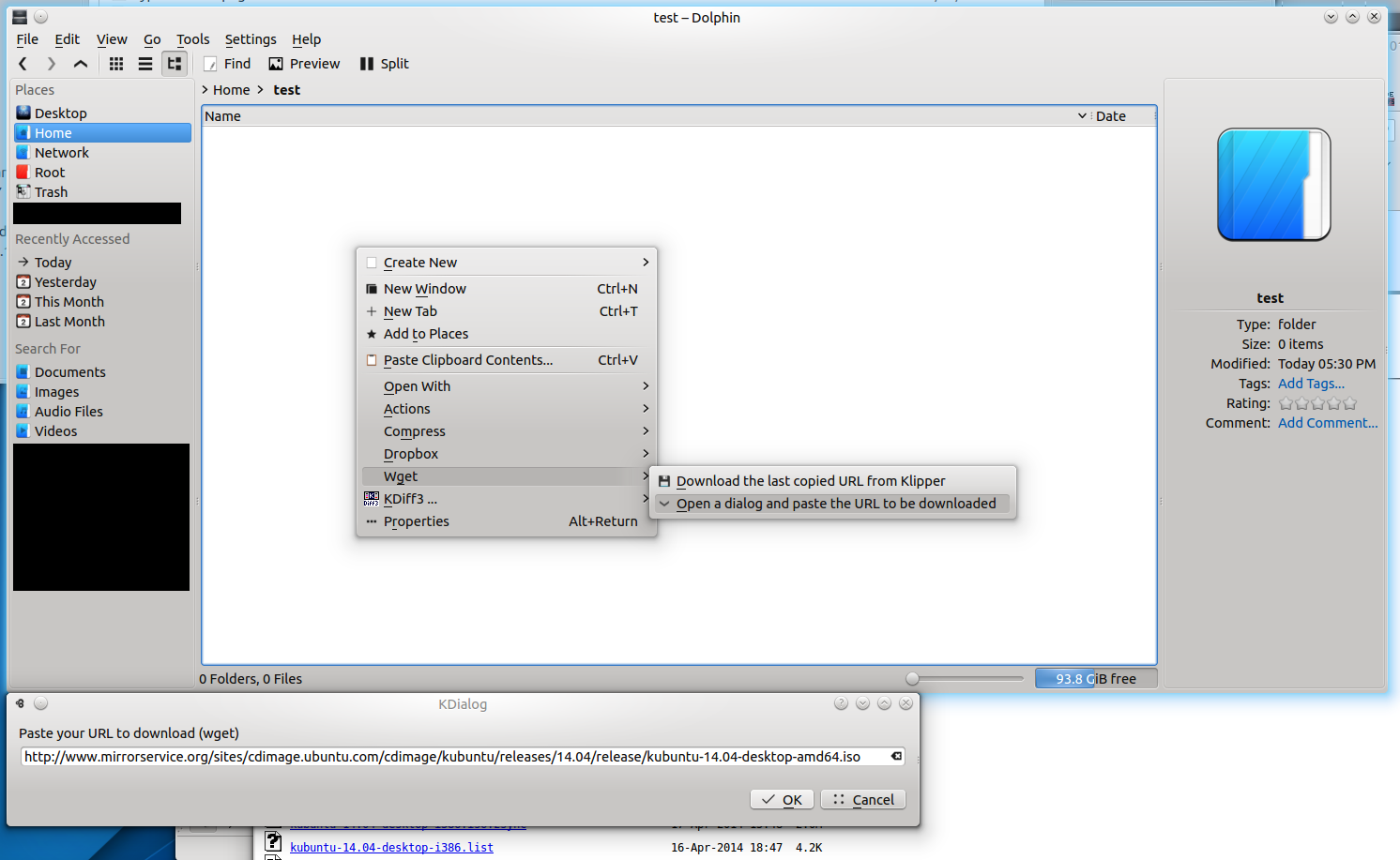Show files accessed This Month

point(102,301)
